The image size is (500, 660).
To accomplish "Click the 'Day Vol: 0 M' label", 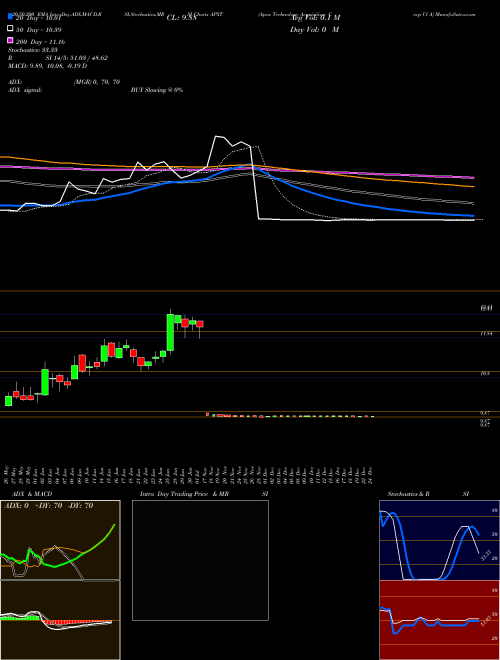I will [x=314, y=30].
